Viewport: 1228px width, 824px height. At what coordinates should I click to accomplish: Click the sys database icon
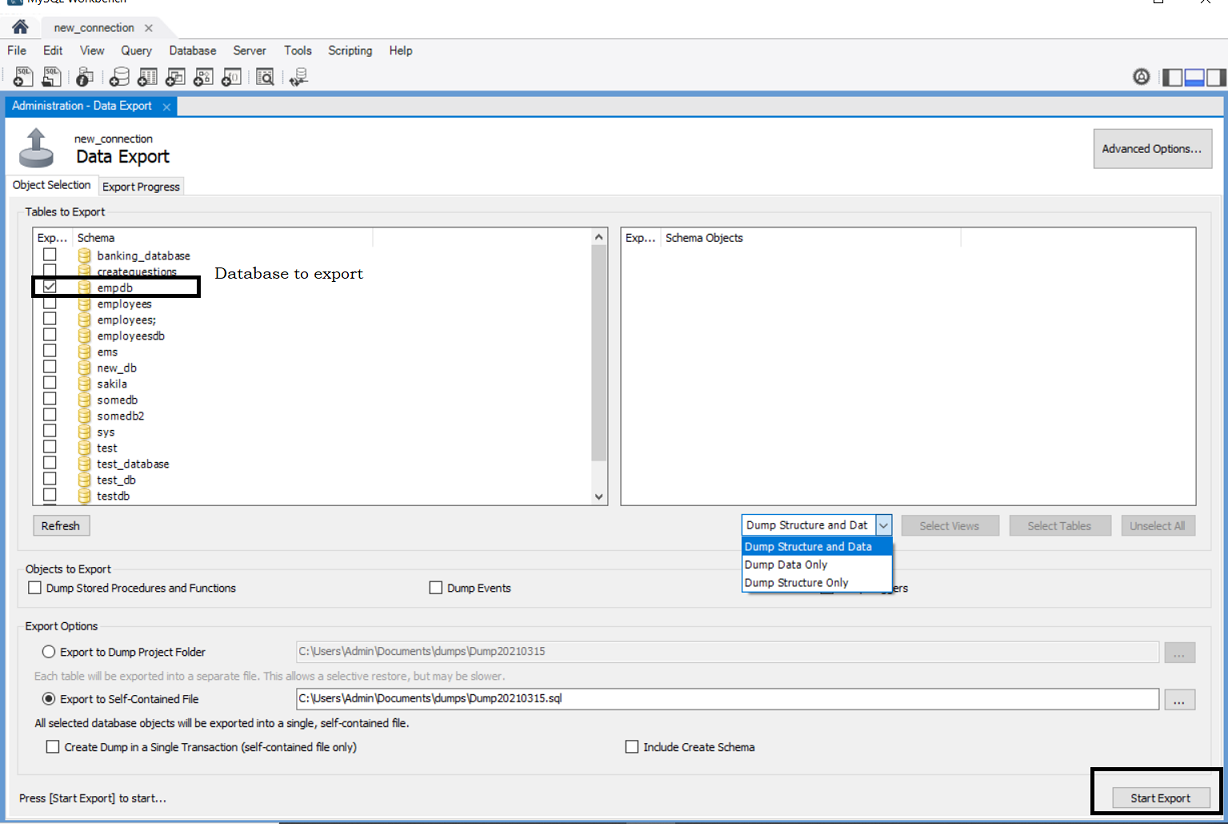click(x=85, y=432)
